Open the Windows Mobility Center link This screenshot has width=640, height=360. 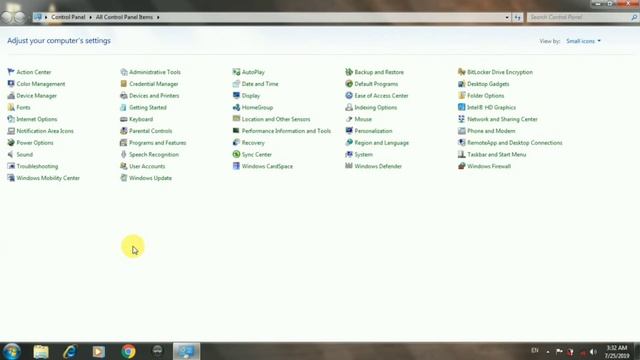pyautogui.click(x=48, y=178)
